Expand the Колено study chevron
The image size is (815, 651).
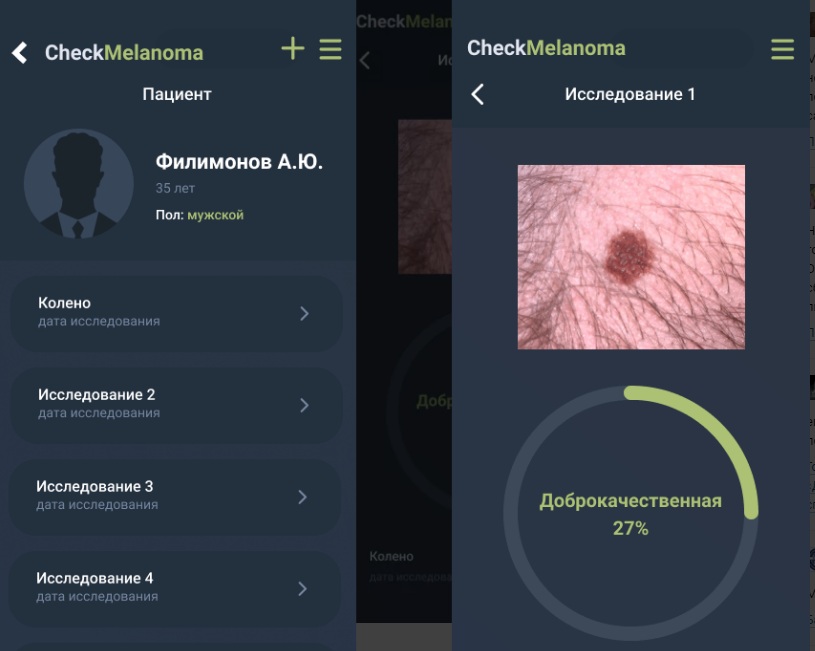point(305,313)
